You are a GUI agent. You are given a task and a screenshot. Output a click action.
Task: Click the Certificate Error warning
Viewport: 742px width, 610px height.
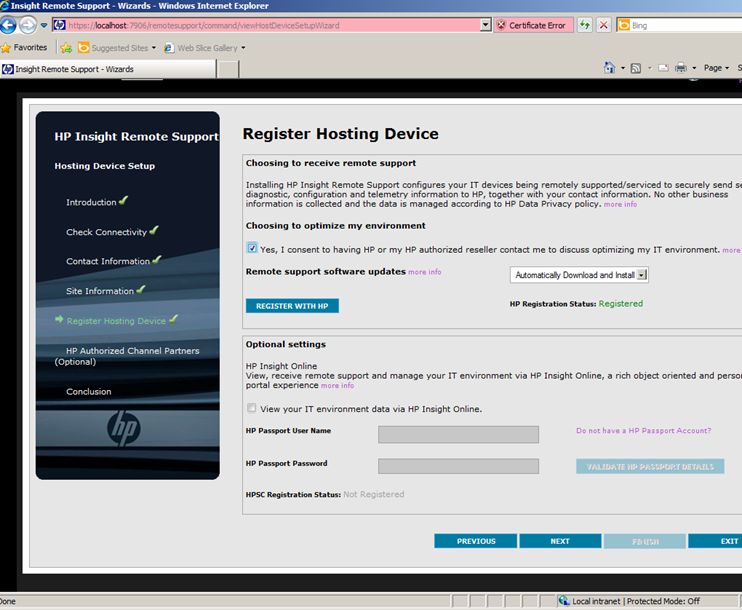pyautogui.click(x=533, y=25)
